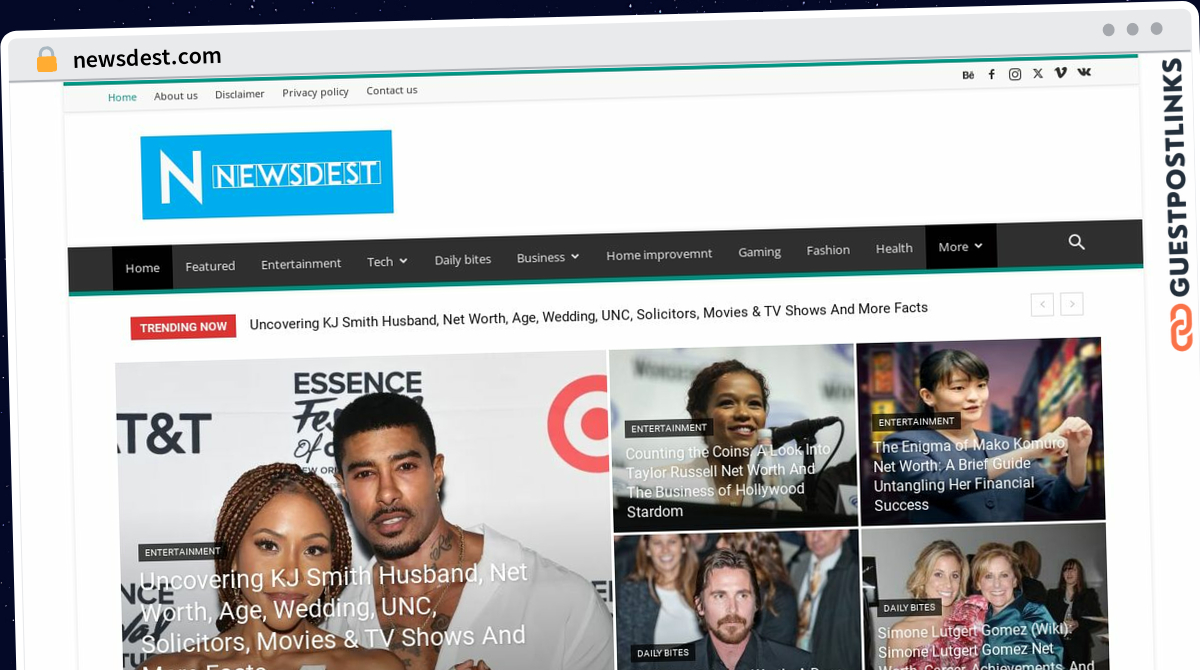
Task: Open the Facebook social icon
Action: pyautogui.click(x=992, y=74)
